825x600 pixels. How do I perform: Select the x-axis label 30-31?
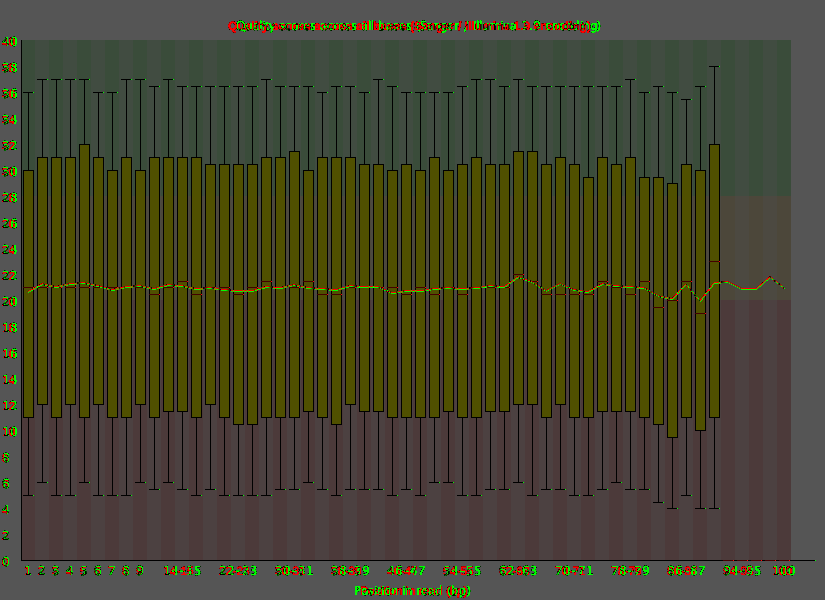(x=294, y=571)
